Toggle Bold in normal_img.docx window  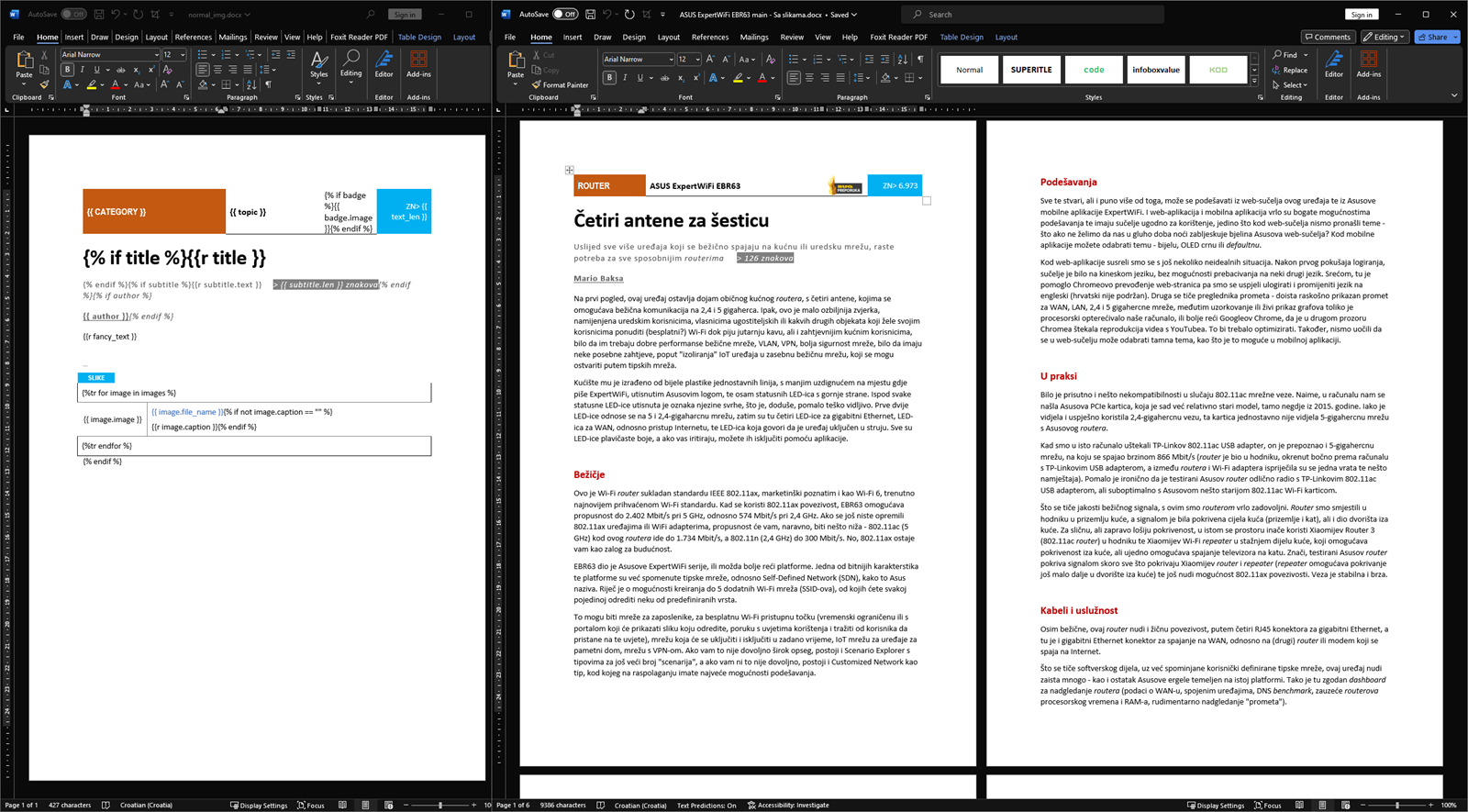[x=67, y=70]
